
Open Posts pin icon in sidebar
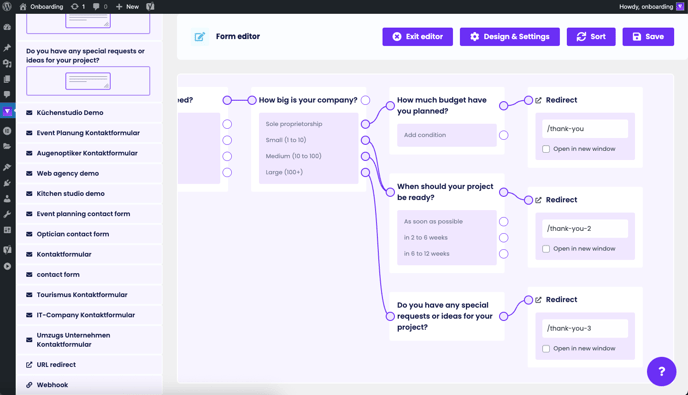pyautogui.click(x=7, y=47)
